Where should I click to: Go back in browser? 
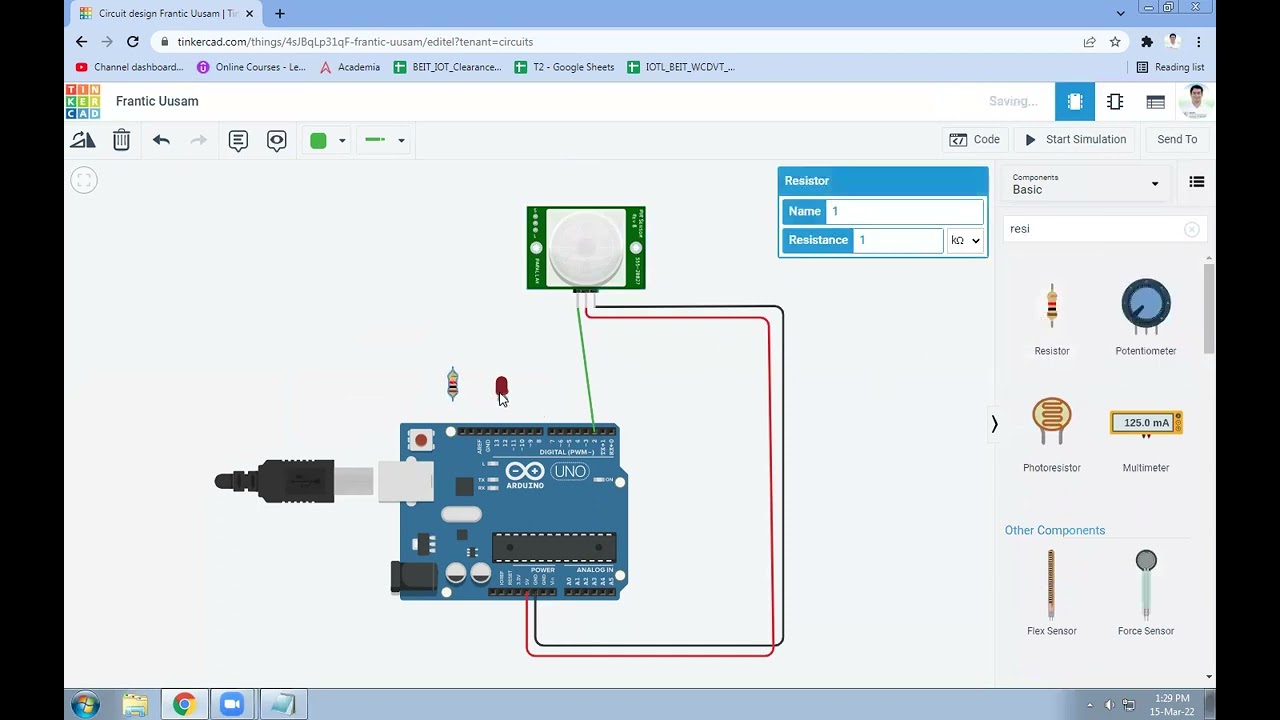pyautogui.click(x=81, y=42)
